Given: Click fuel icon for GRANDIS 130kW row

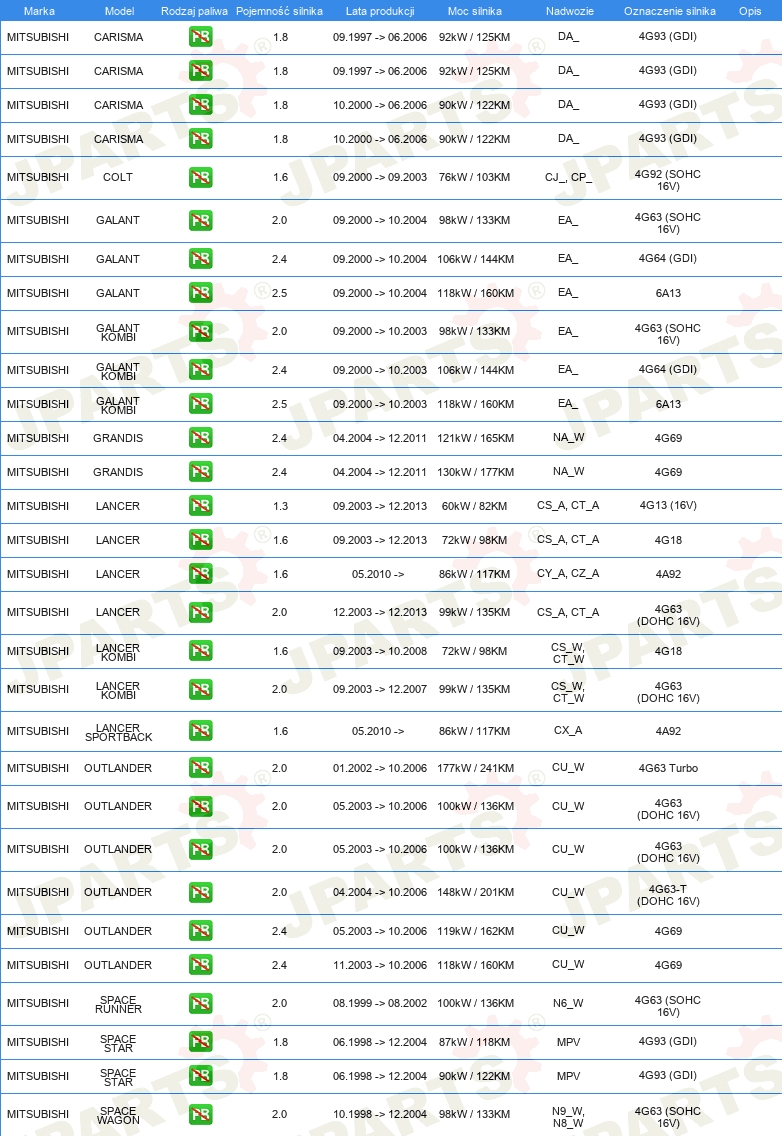Looking at the screenshot, I should 201,472.
